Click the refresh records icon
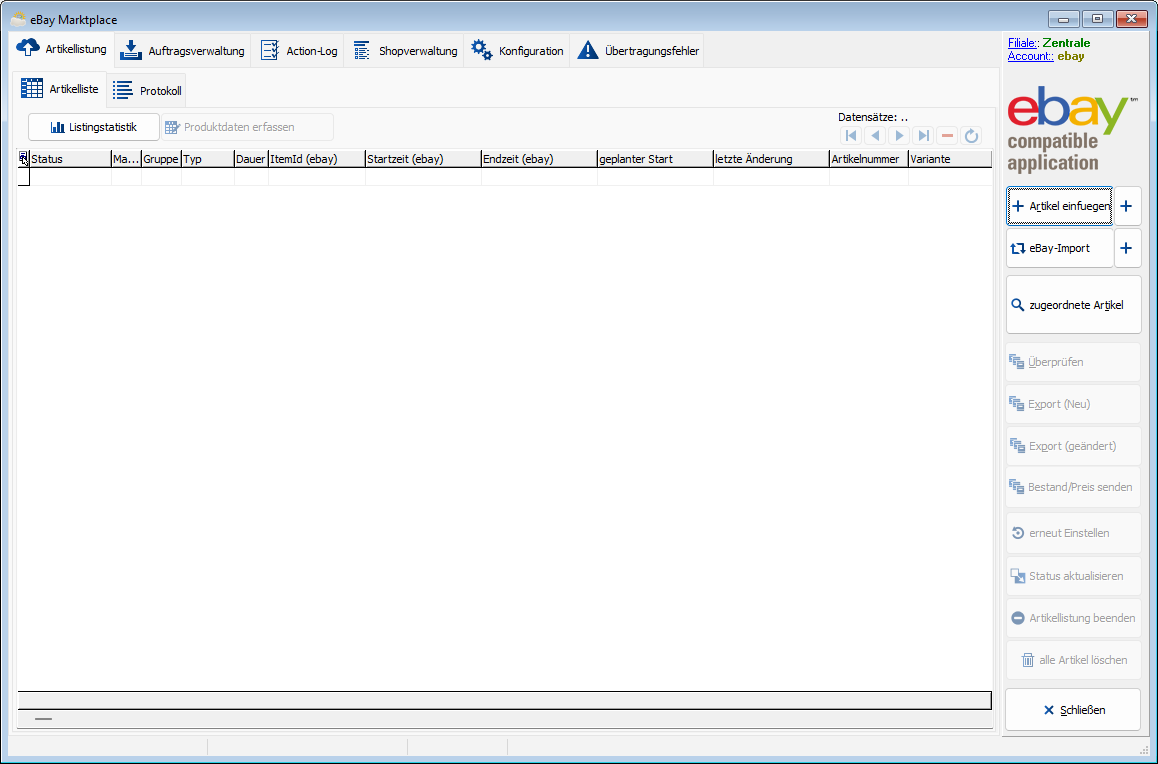This screenshot has width=1158, height=764. (x=971, y=136)
